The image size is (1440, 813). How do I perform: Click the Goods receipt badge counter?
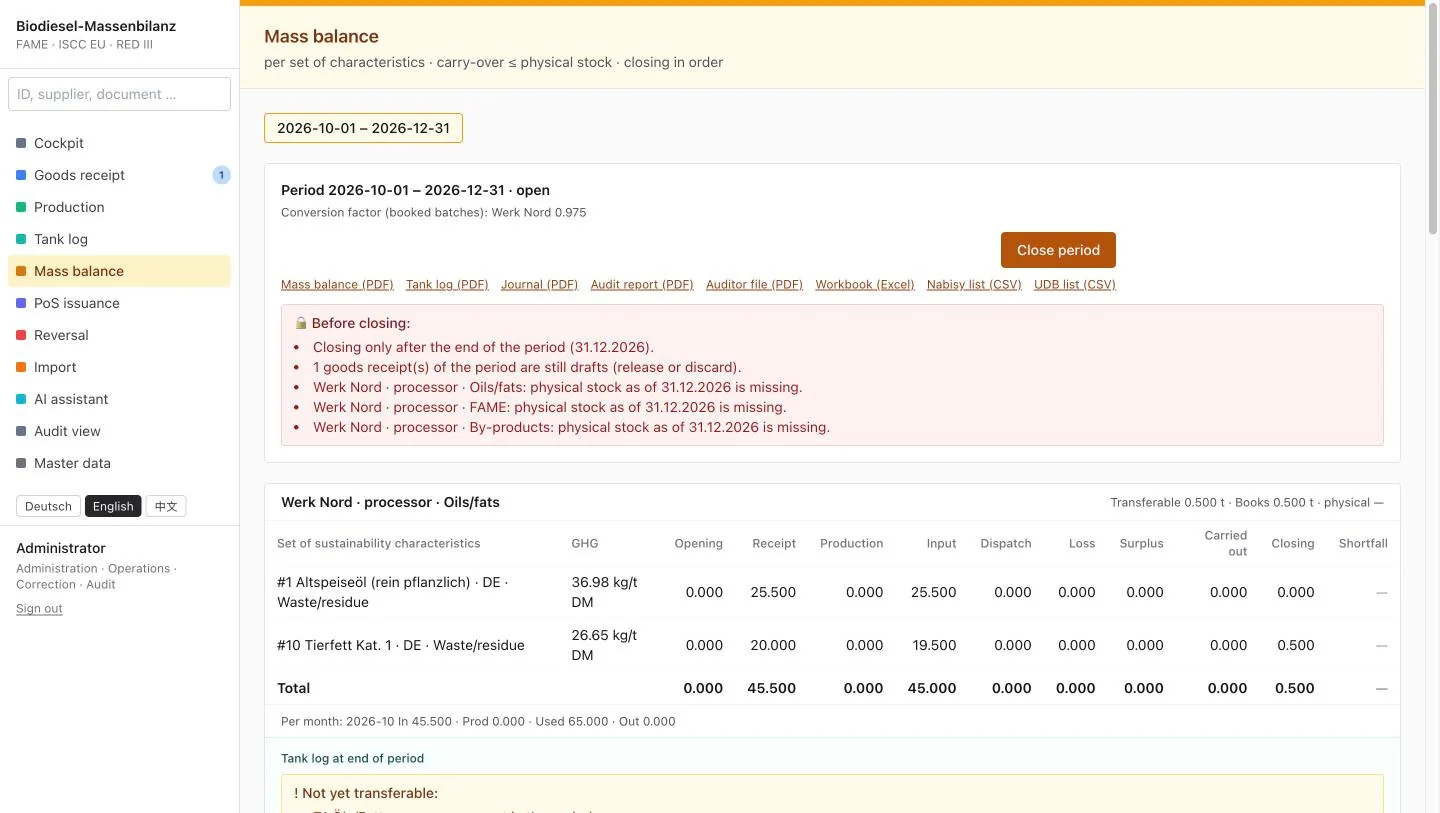pos(221,175)
